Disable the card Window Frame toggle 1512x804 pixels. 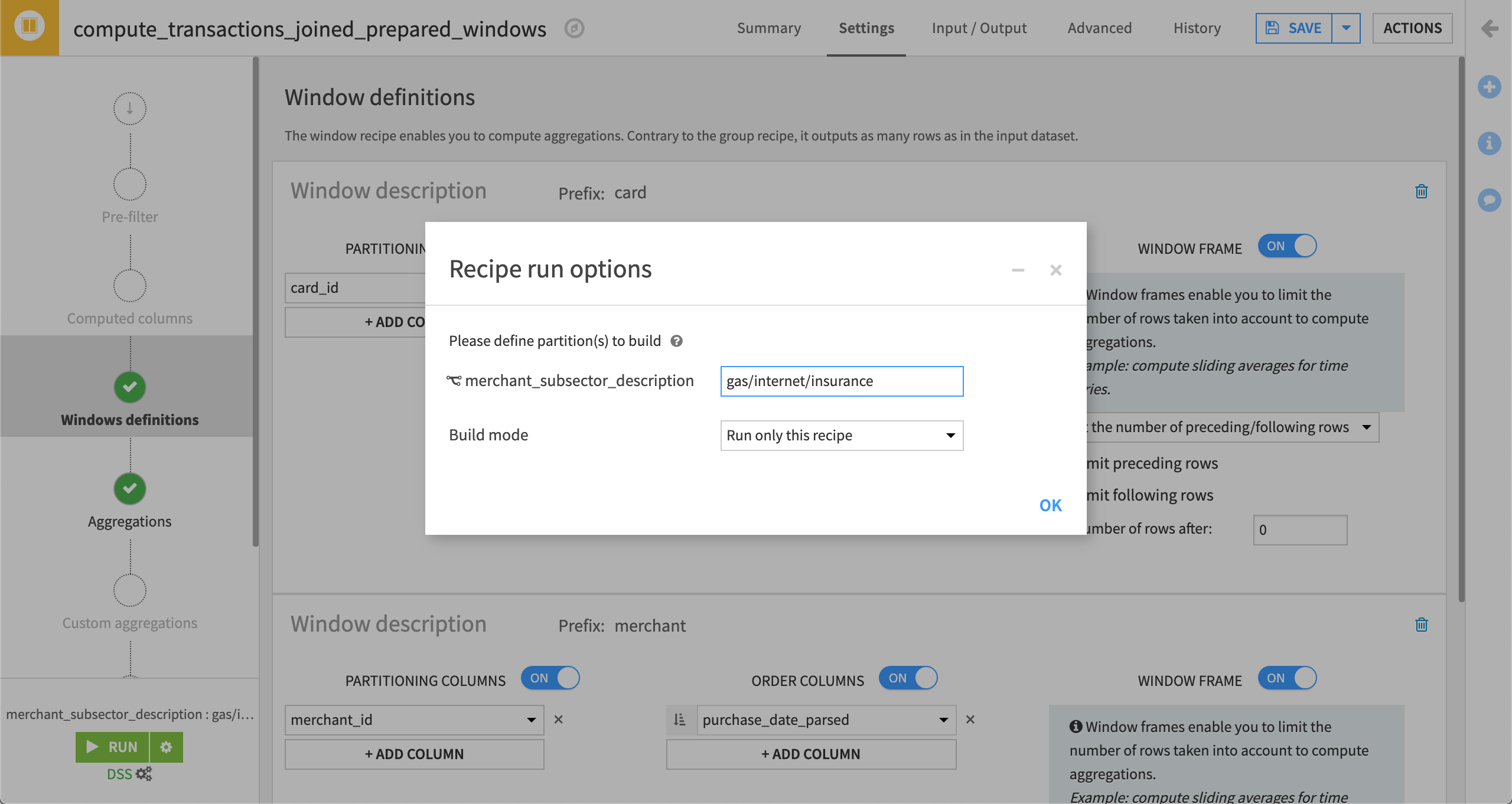pos(1288,246)
